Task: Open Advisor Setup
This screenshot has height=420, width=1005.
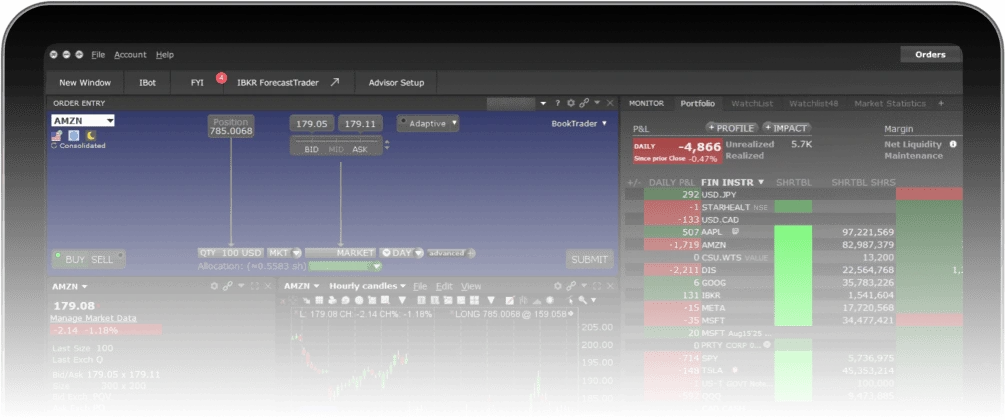Action: tap(395, 83)
